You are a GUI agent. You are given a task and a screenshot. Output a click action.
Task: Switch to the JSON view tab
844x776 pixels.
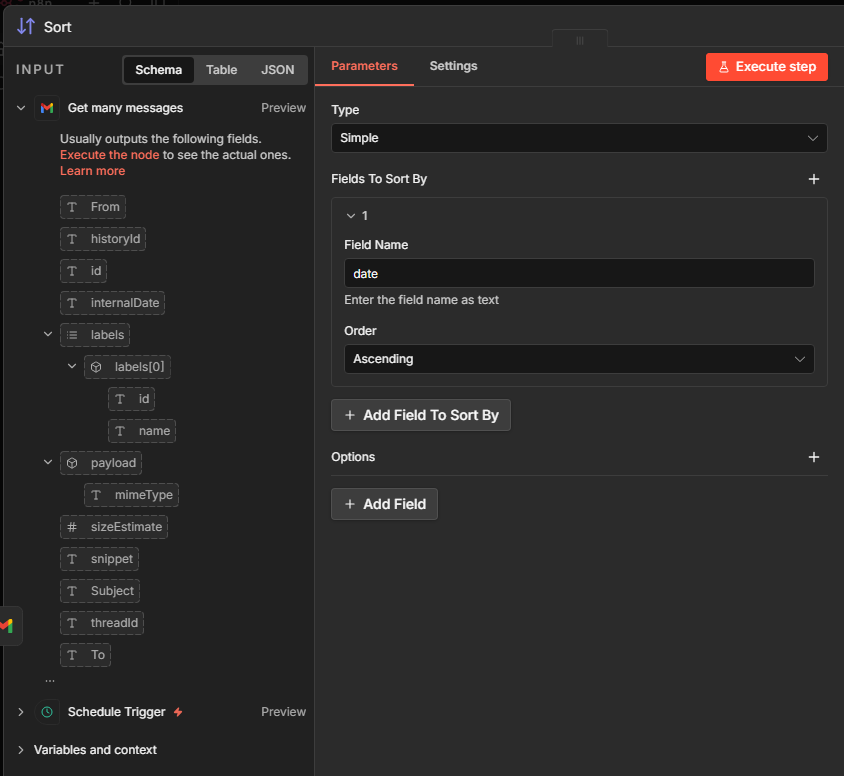(278, 70)
